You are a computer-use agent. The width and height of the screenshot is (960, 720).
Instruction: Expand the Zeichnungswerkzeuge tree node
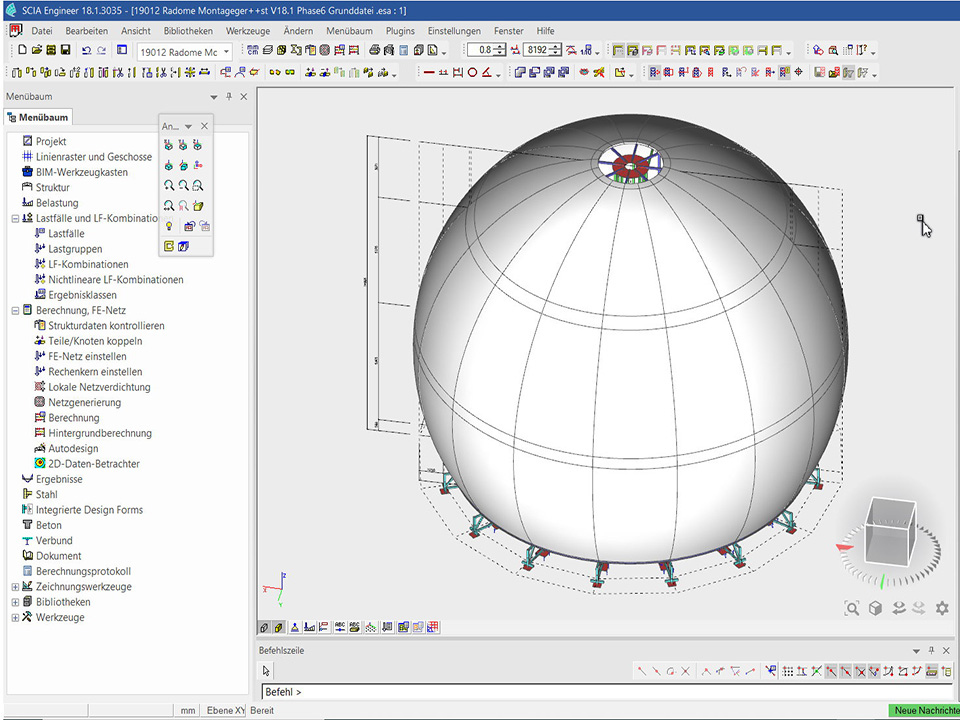(15, 587)
